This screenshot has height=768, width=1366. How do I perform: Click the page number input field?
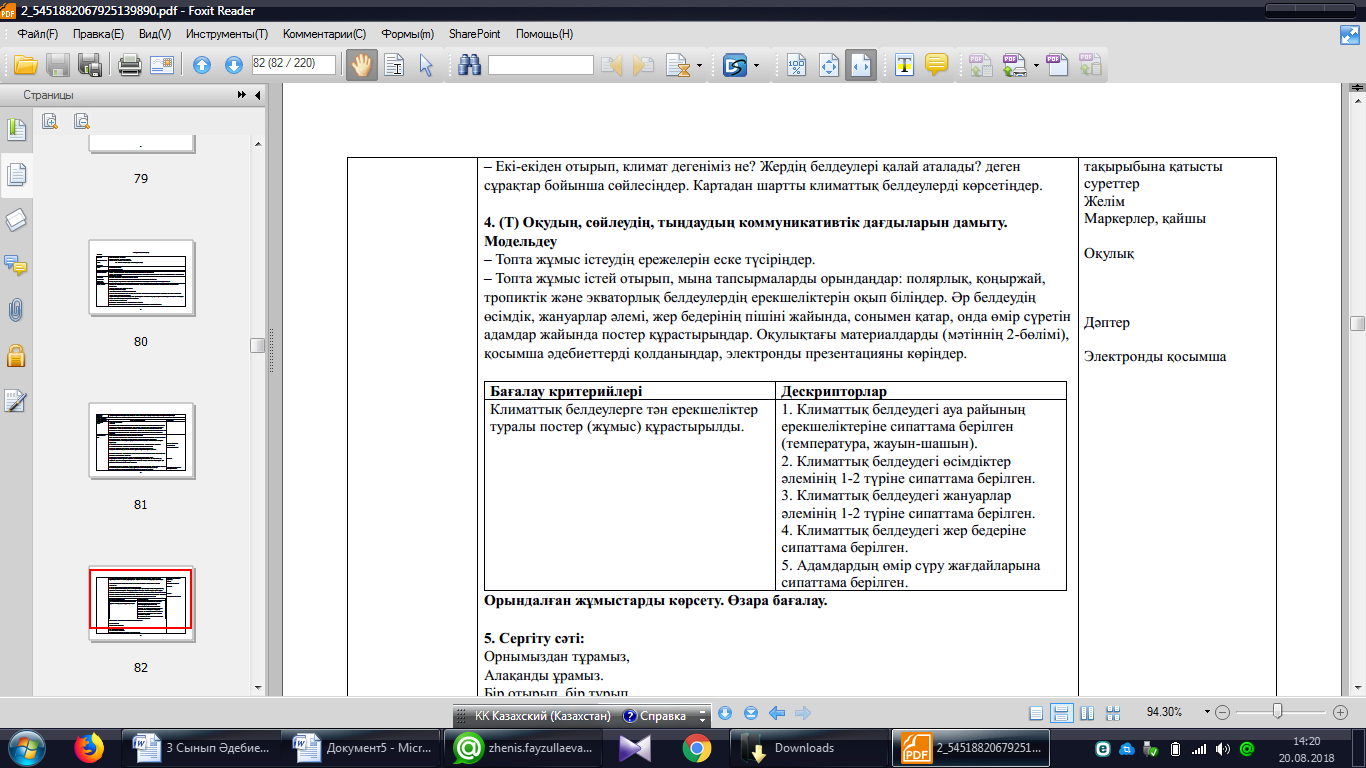tap(294, 64)
